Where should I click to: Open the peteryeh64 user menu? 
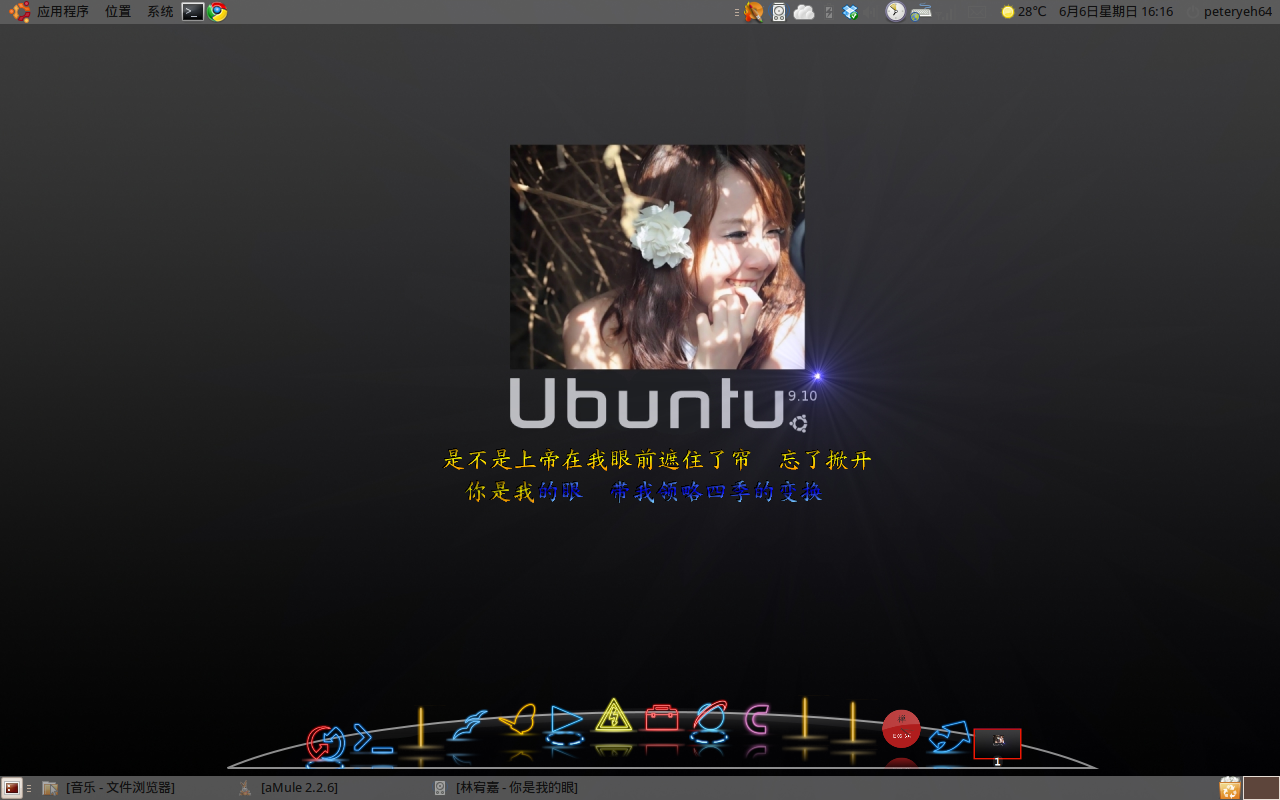click(1237, 12)
